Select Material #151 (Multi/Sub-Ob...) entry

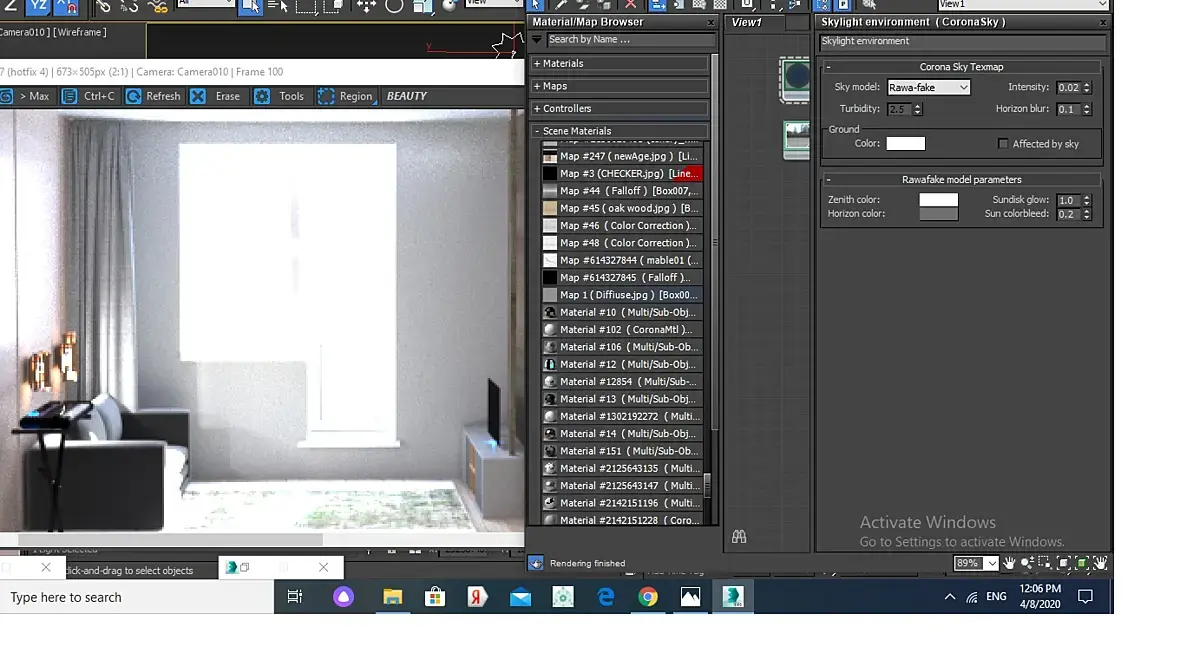(622, 451)
